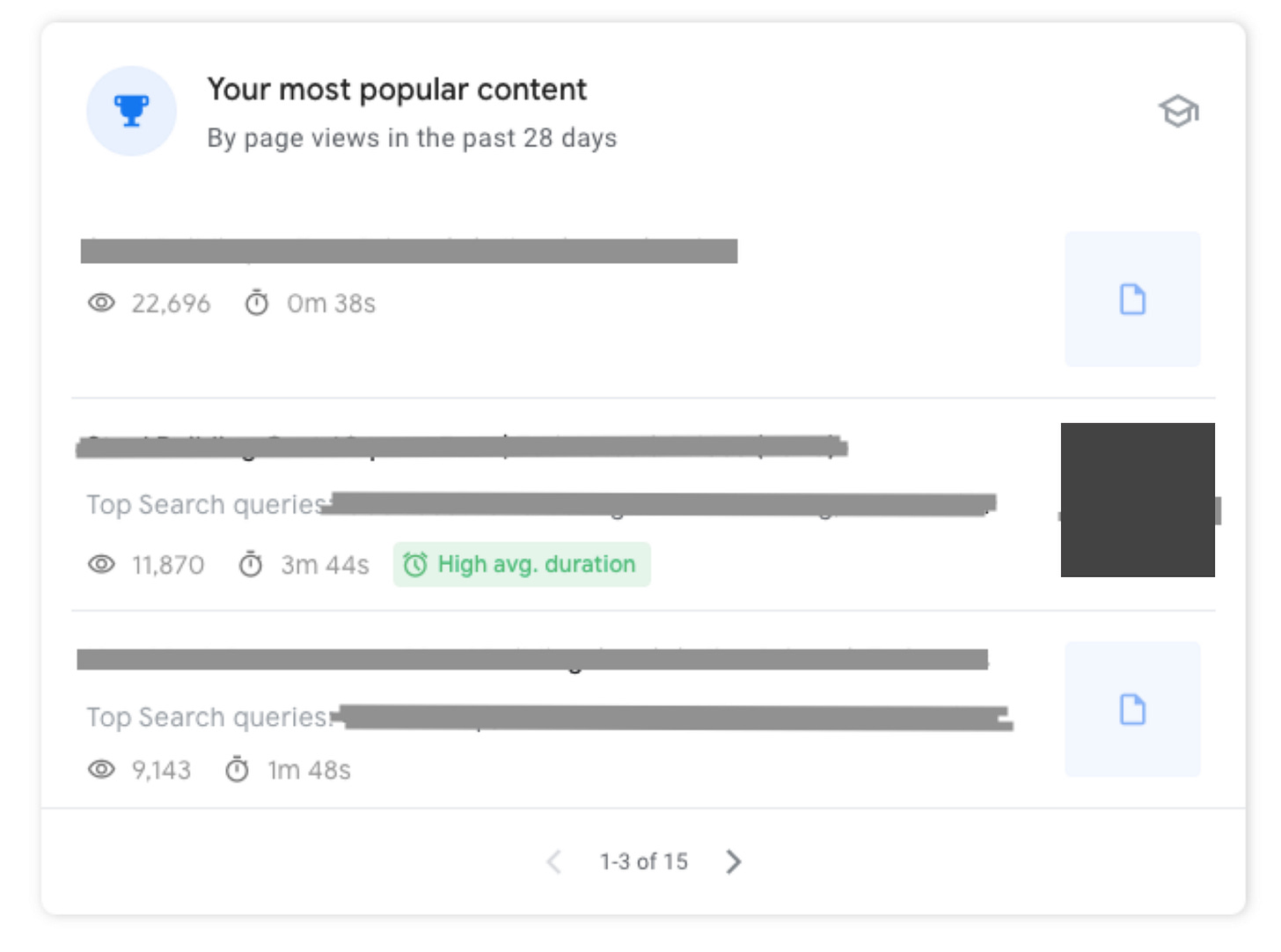This screenshot has width=1281, height=952.
Task: Go to next page of popular content
Action: coord(734,861)
